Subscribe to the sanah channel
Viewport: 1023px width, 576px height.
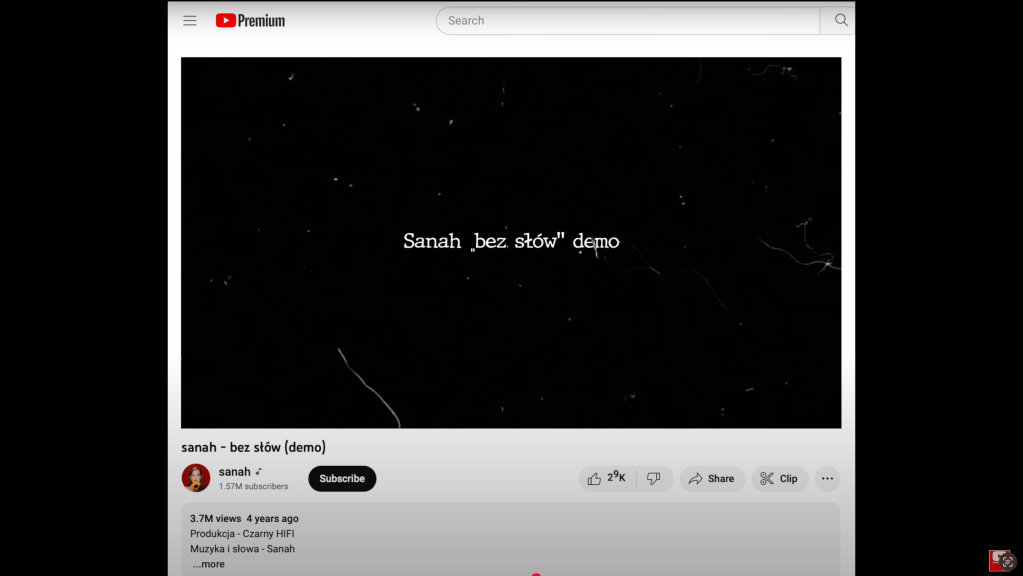(x=342, y=479)
